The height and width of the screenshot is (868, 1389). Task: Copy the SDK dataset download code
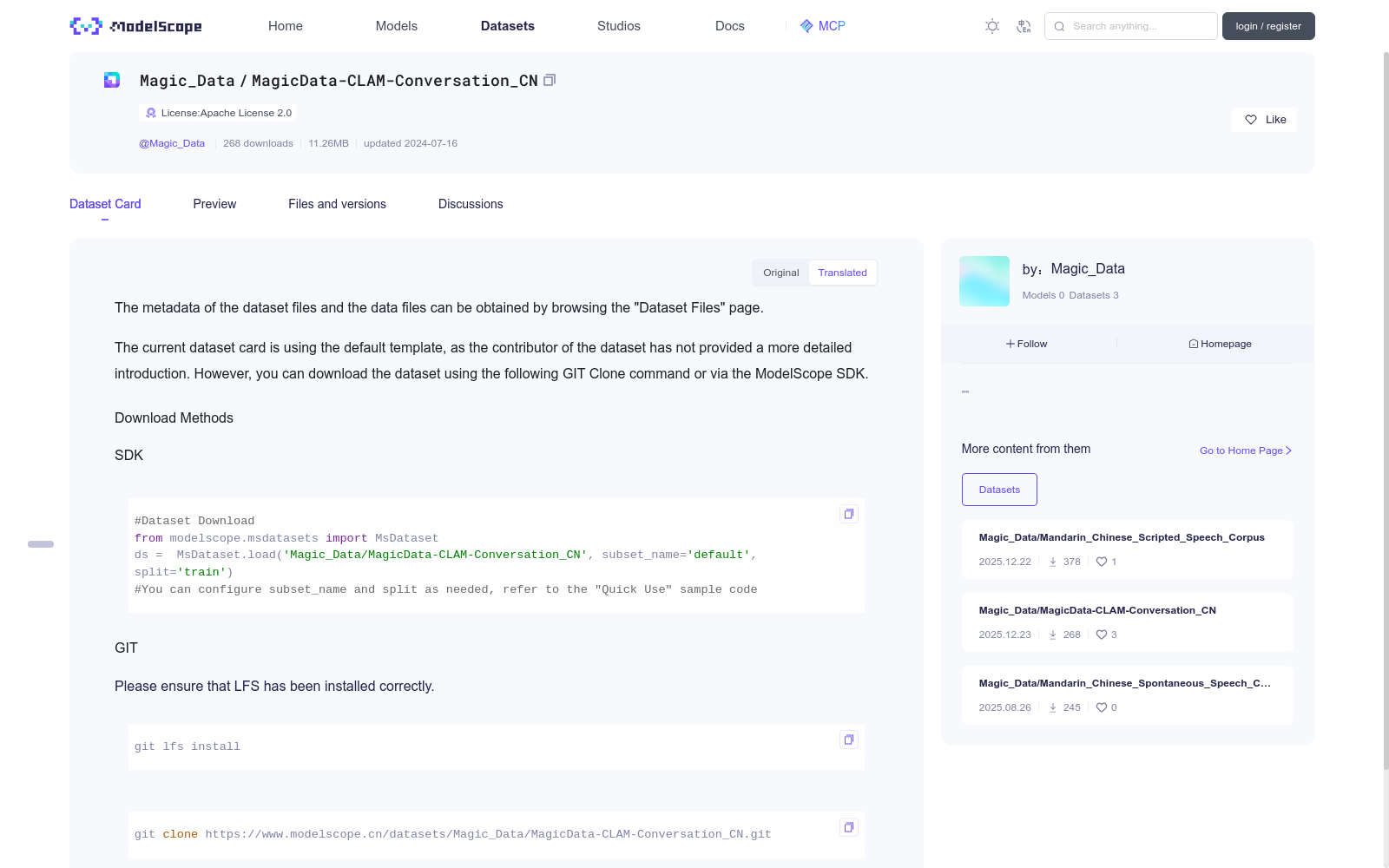[849, 514]
